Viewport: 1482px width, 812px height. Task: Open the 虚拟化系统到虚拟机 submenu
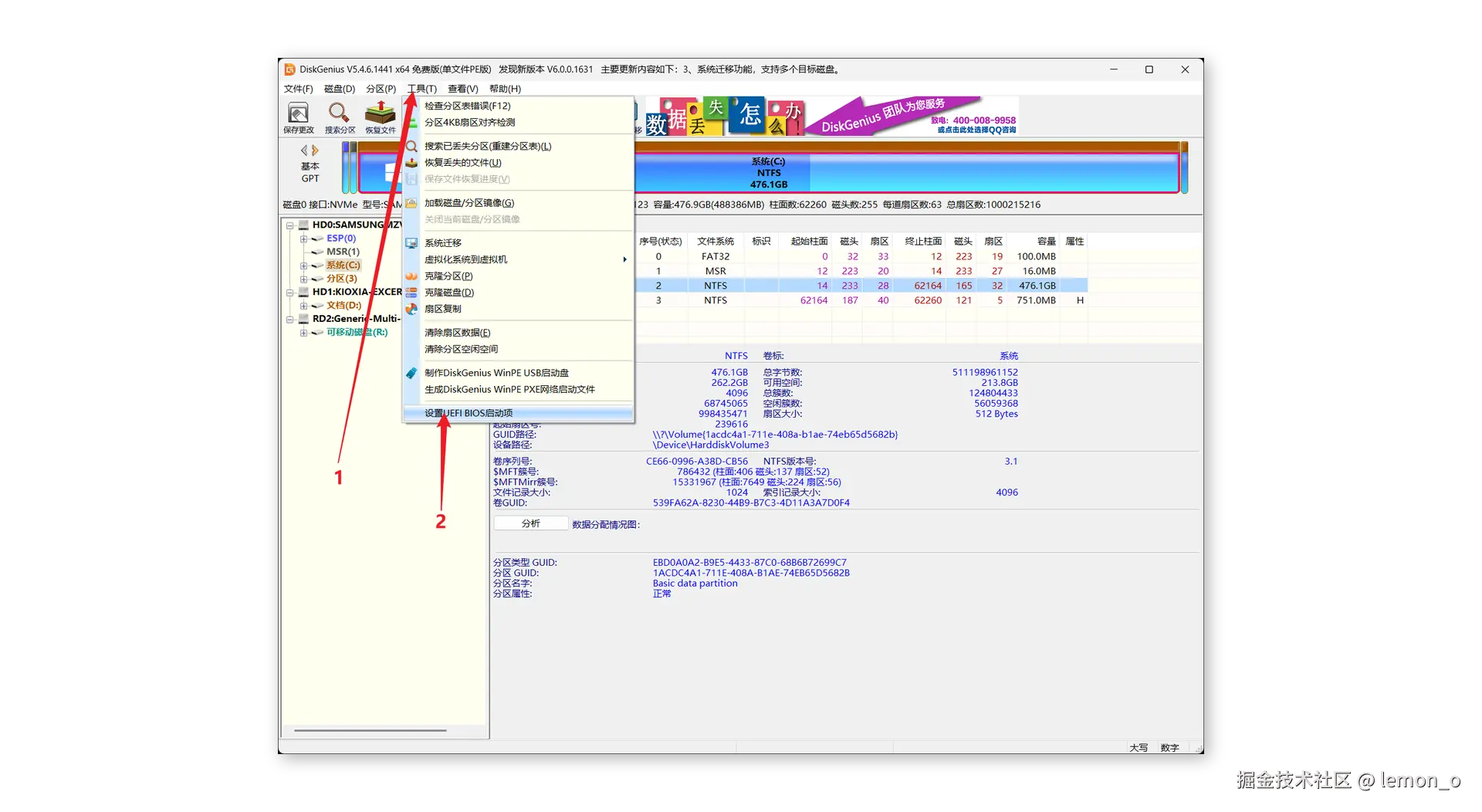(518, 259)
